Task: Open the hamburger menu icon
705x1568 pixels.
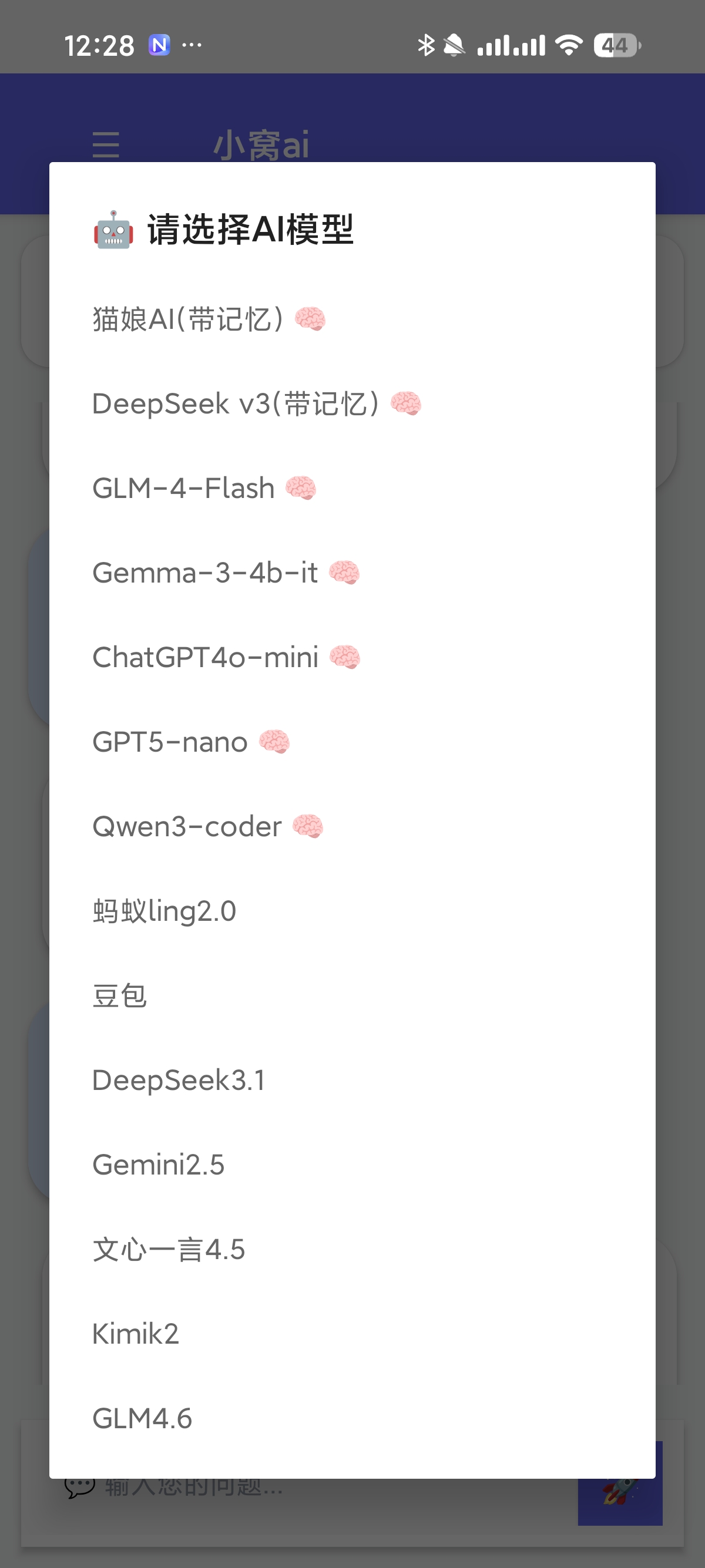Action: [x=106, y=145]
